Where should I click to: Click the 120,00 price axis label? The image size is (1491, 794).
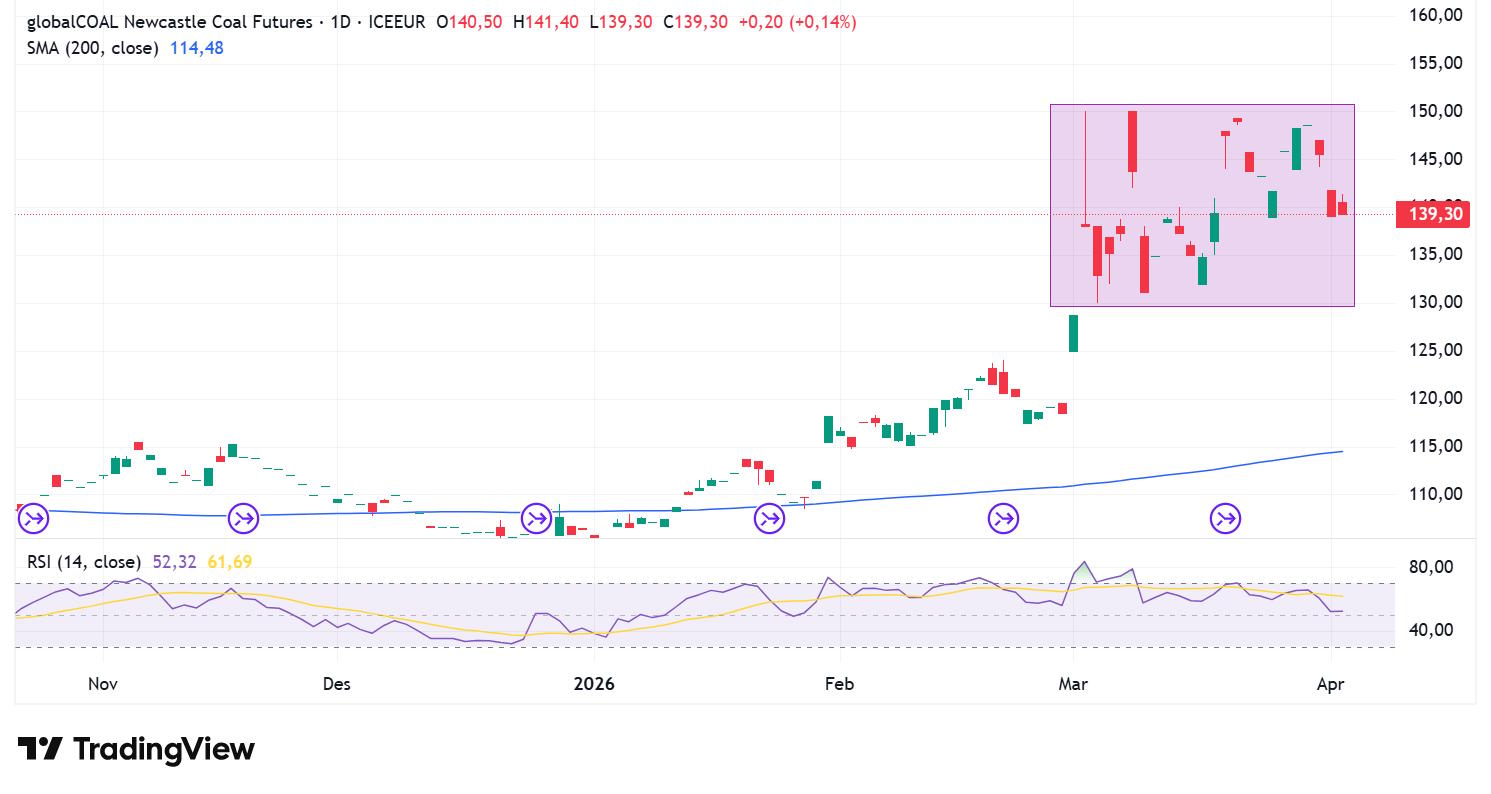1436,398
